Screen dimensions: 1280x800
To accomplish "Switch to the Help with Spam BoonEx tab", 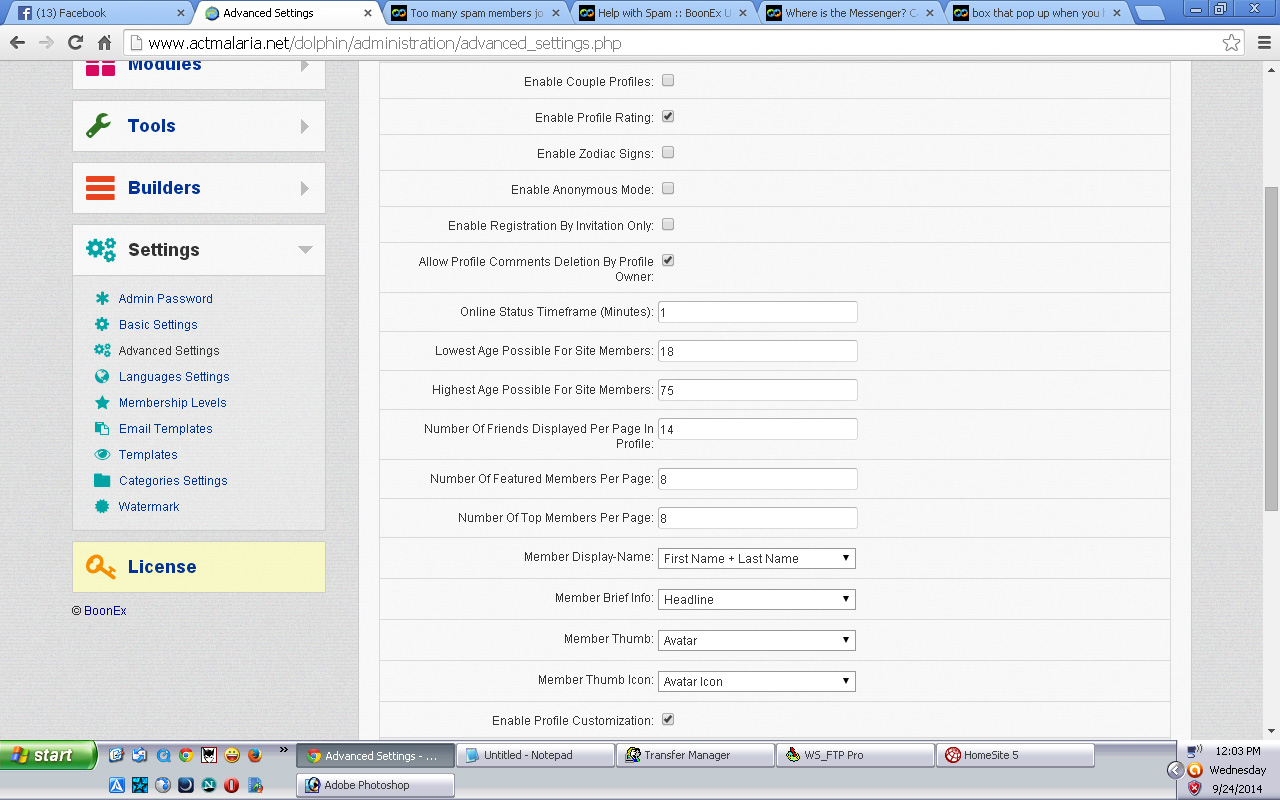I will (x=663, y=13).
